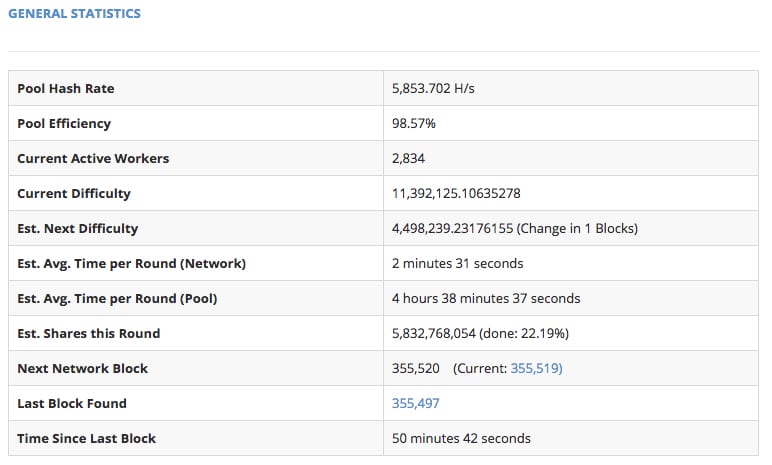
Task: Click the current block 355,519 link
Action: [534, 369]
